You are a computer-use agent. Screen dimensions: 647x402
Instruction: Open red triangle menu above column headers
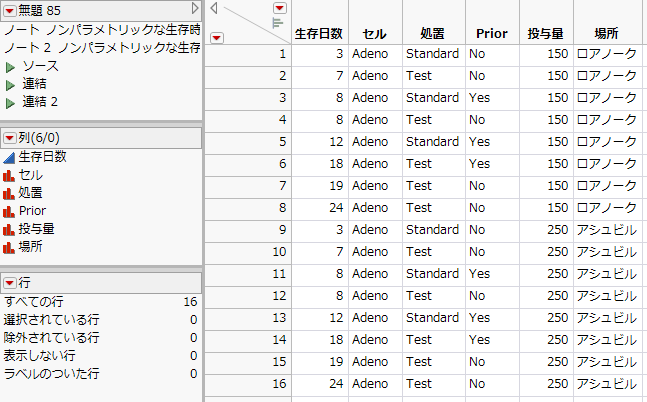(x=279, y=8)
